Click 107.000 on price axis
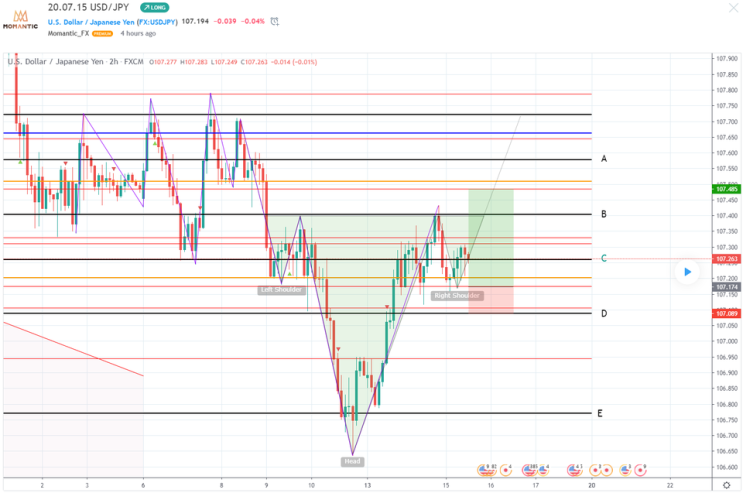 tap(727, 341)
